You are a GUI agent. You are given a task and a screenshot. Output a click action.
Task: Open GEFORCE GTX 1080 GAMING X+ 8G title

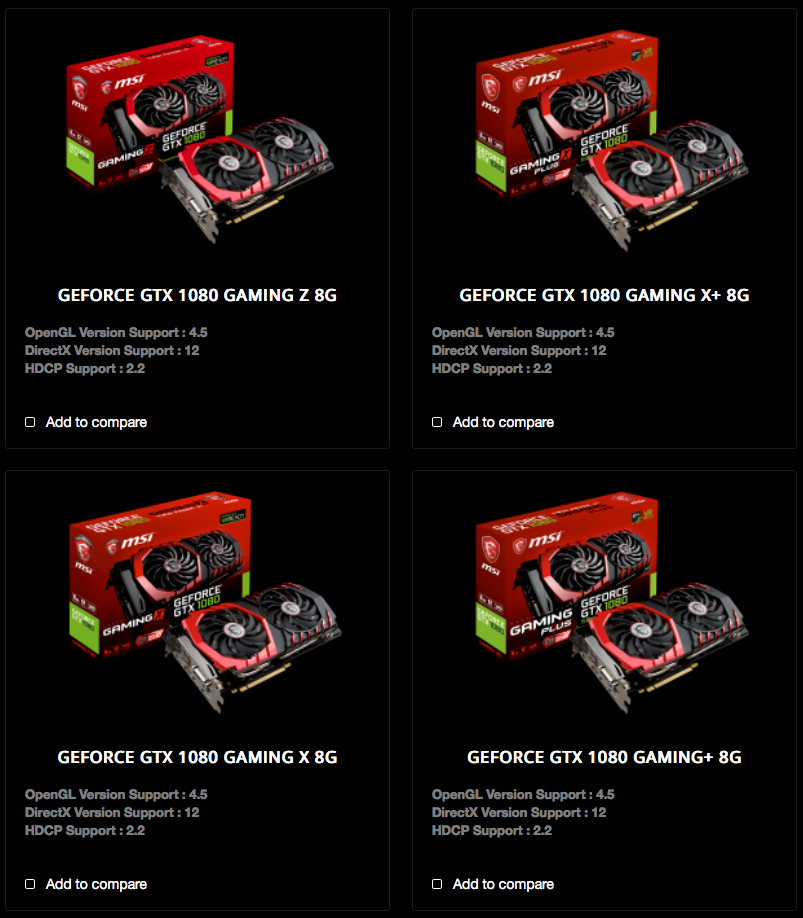click(604, 295)
